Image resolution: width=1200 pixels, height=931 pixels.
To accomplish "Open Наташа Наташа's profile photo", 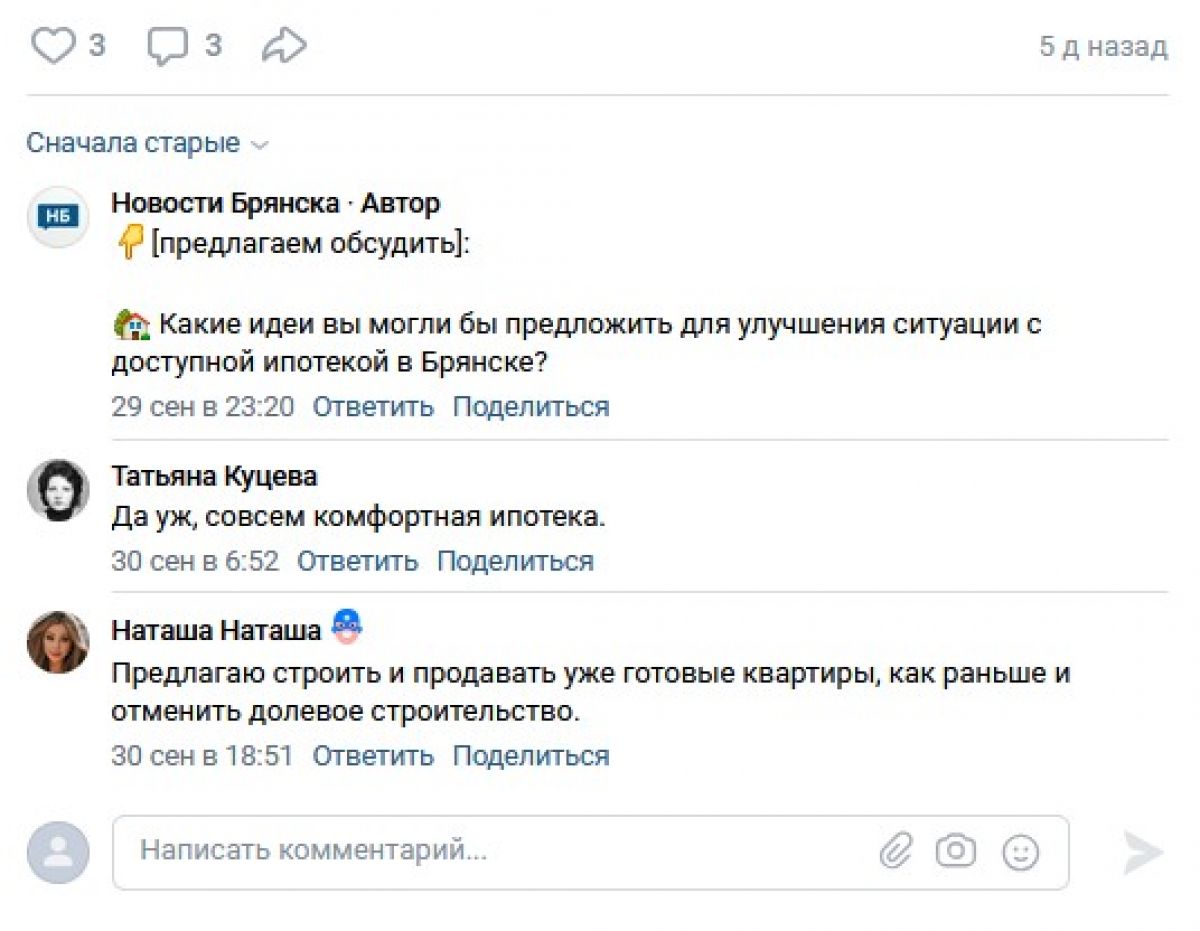I will [58, 642].
